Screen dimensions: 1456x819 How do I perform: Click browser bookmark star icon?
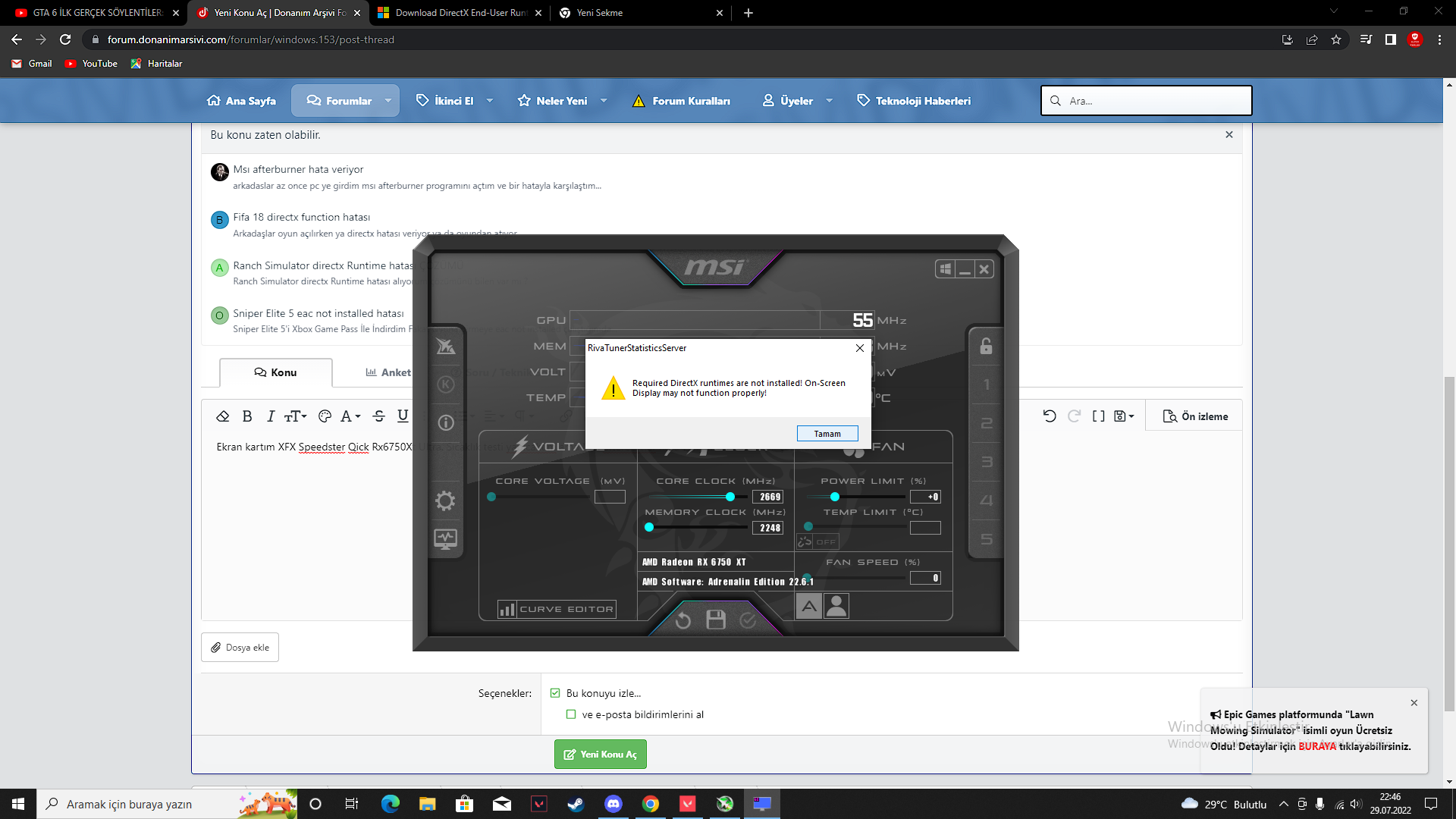tap(1336, 39)
